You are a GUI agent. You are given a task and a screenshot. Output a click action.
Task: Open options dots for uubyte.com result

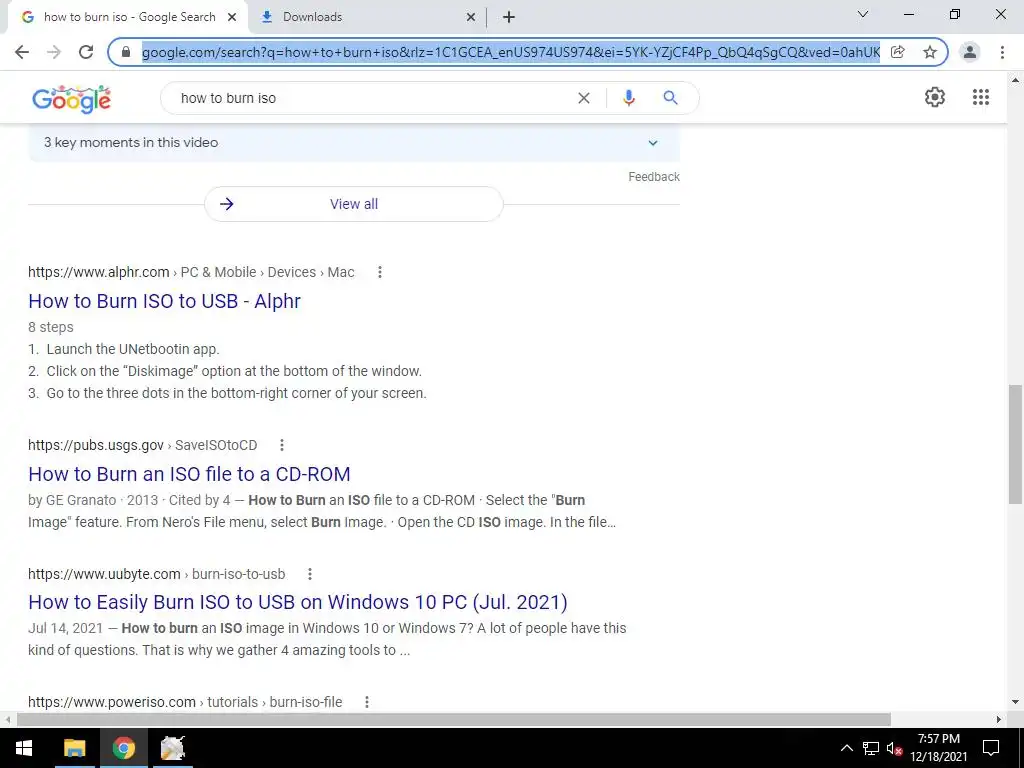(310, 574)
